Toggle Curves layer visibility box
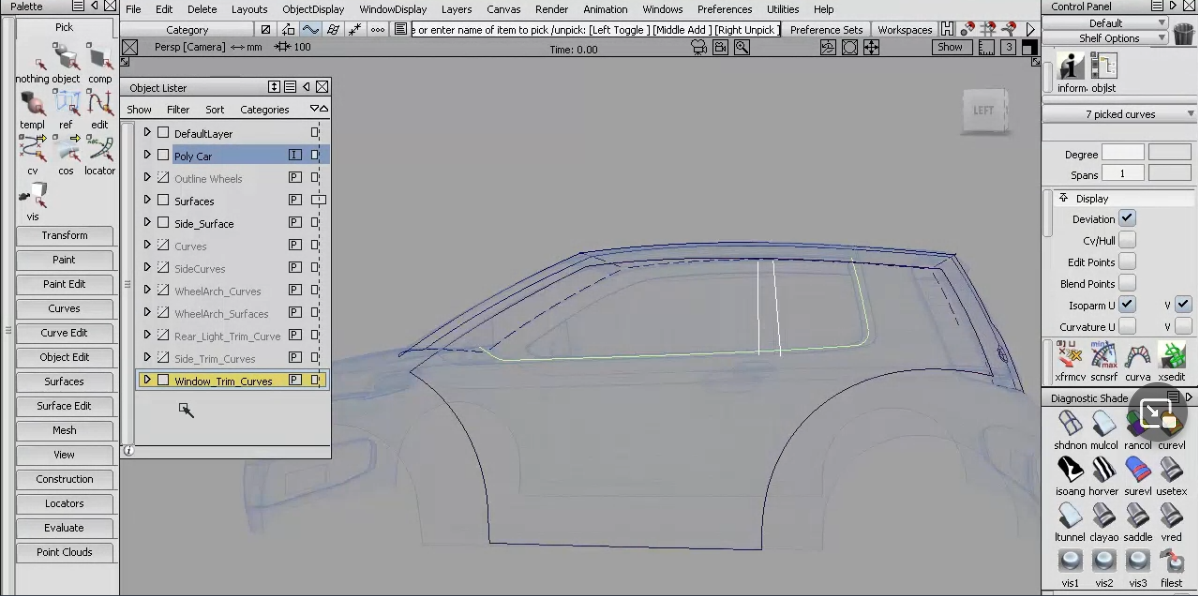This screenshot has width=1198, height=596. click(x=163, y=245)
